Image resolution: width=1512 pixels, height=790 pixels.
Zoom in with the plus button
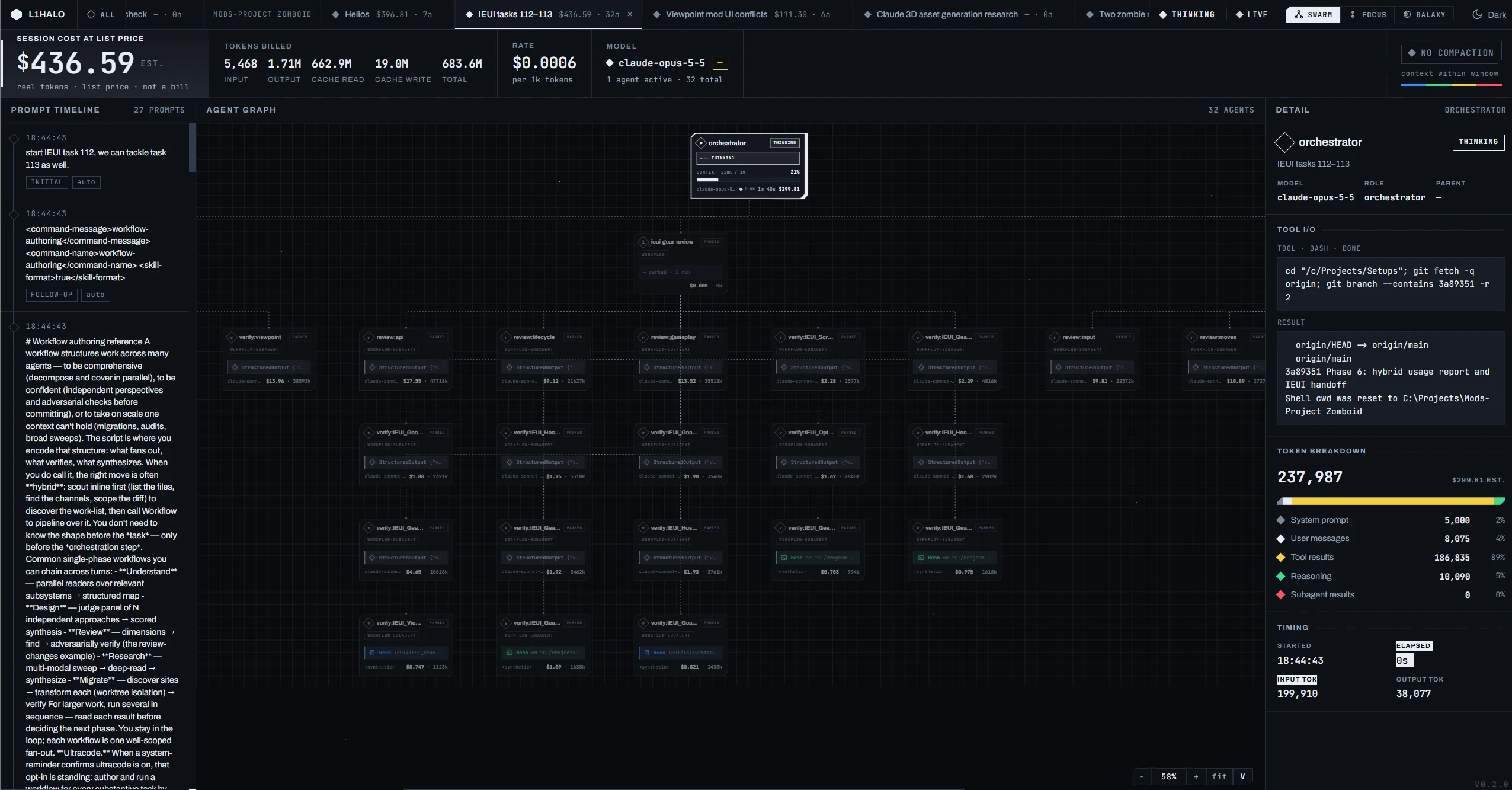coord(1196,776)
